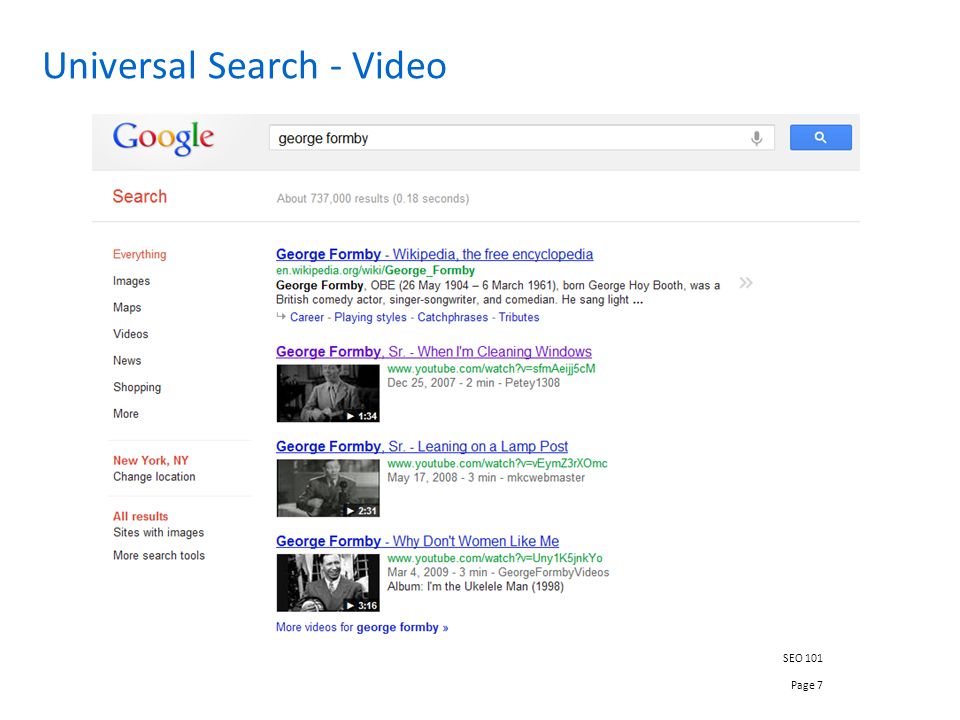Select Videos in left sidebar
The height and width of the screenshot is (720, 960).
click(x=130, y=334)
